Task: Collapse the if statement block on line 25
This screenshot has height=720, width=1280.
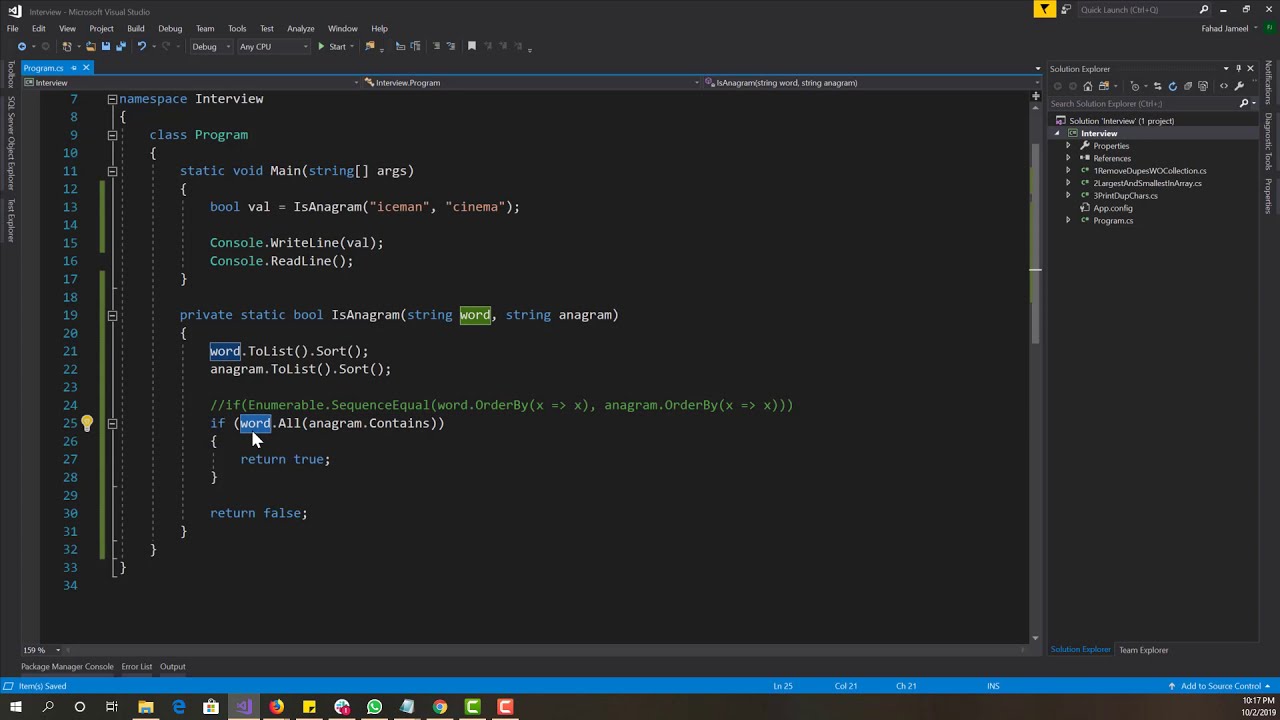Action: click(112, 423)
